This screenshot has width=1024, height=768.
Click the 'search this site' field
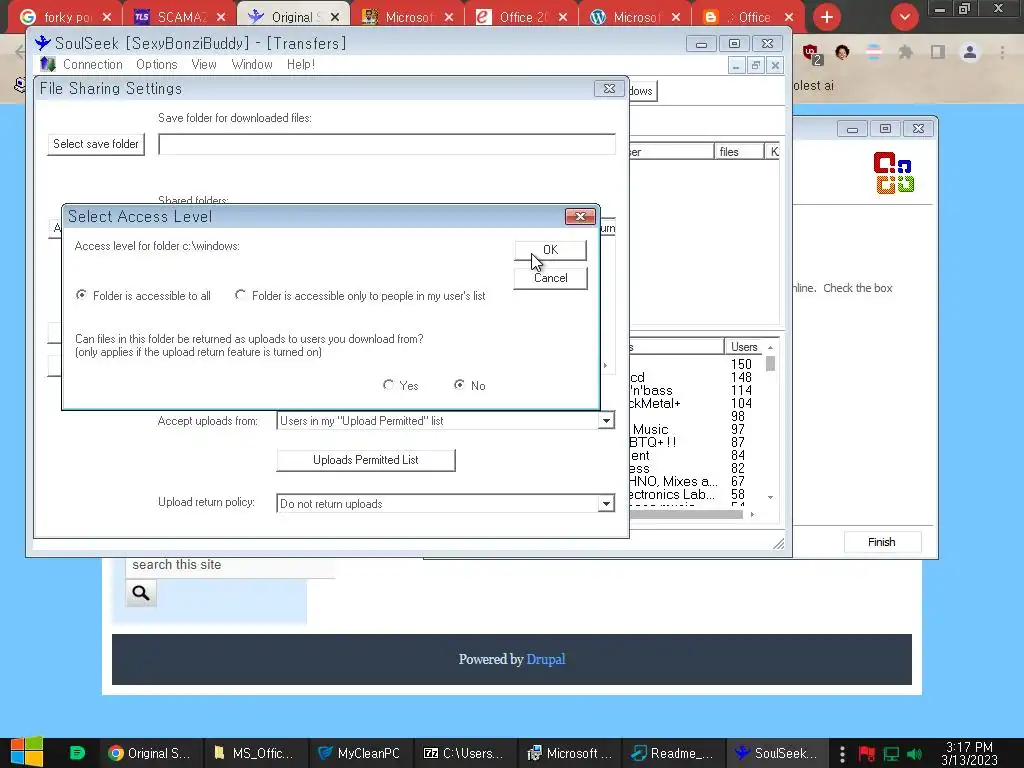pos(230,565)
